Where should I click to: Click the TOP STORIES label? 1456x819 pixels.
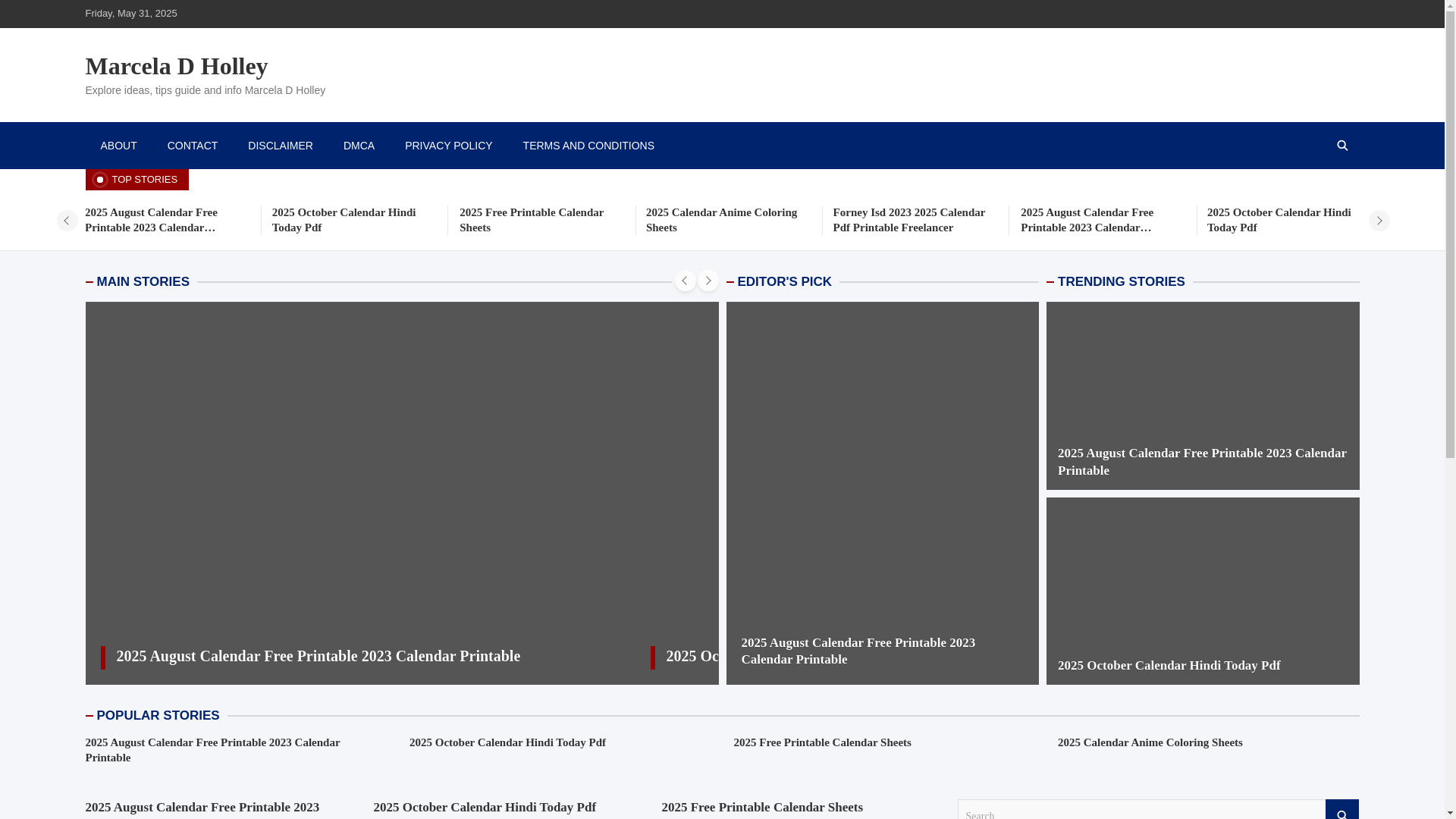point(136,180)
